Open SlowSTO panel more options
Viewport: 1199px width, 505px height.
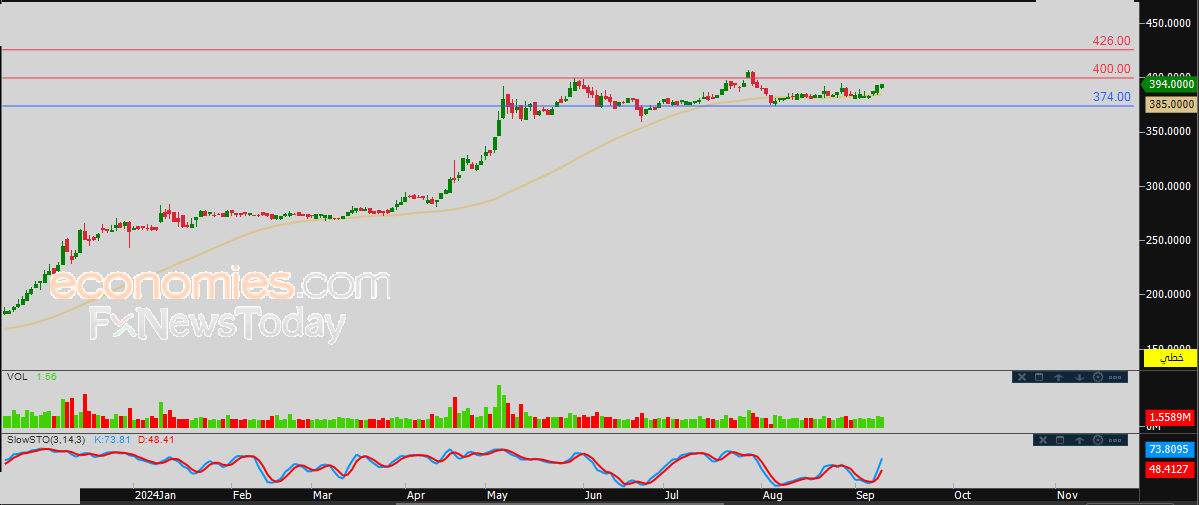1116,440
